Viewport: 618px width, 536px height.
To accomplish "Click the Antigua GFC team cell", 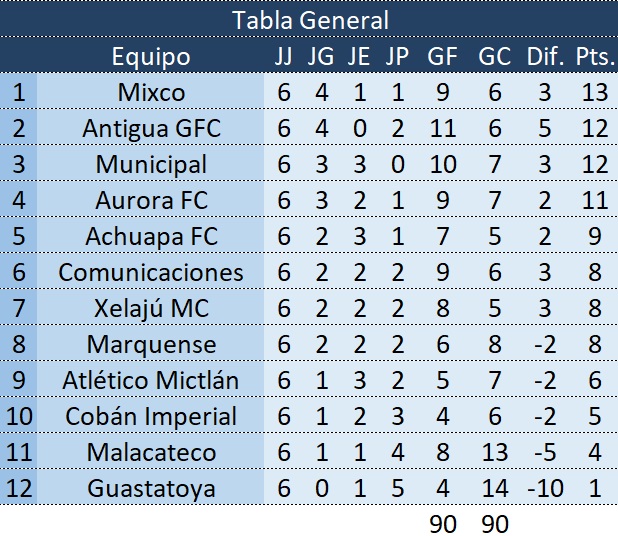I will (151, 128).
